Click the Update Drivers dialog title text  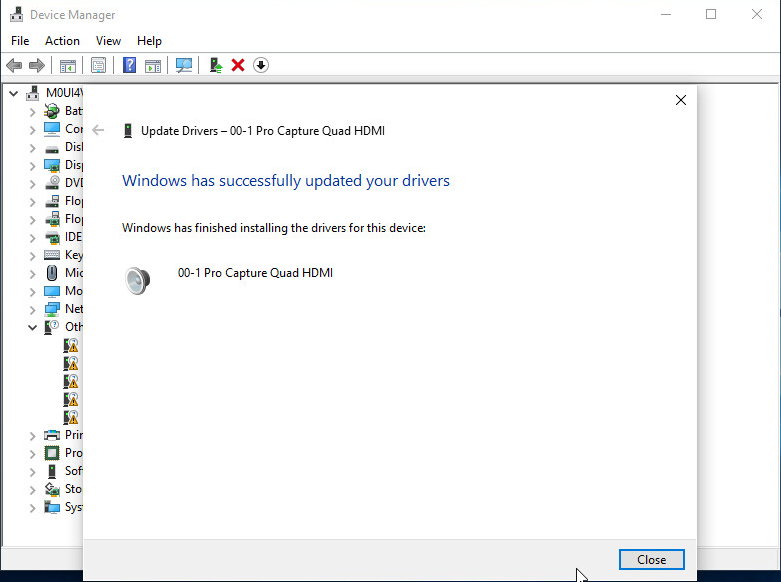point(263,131)
